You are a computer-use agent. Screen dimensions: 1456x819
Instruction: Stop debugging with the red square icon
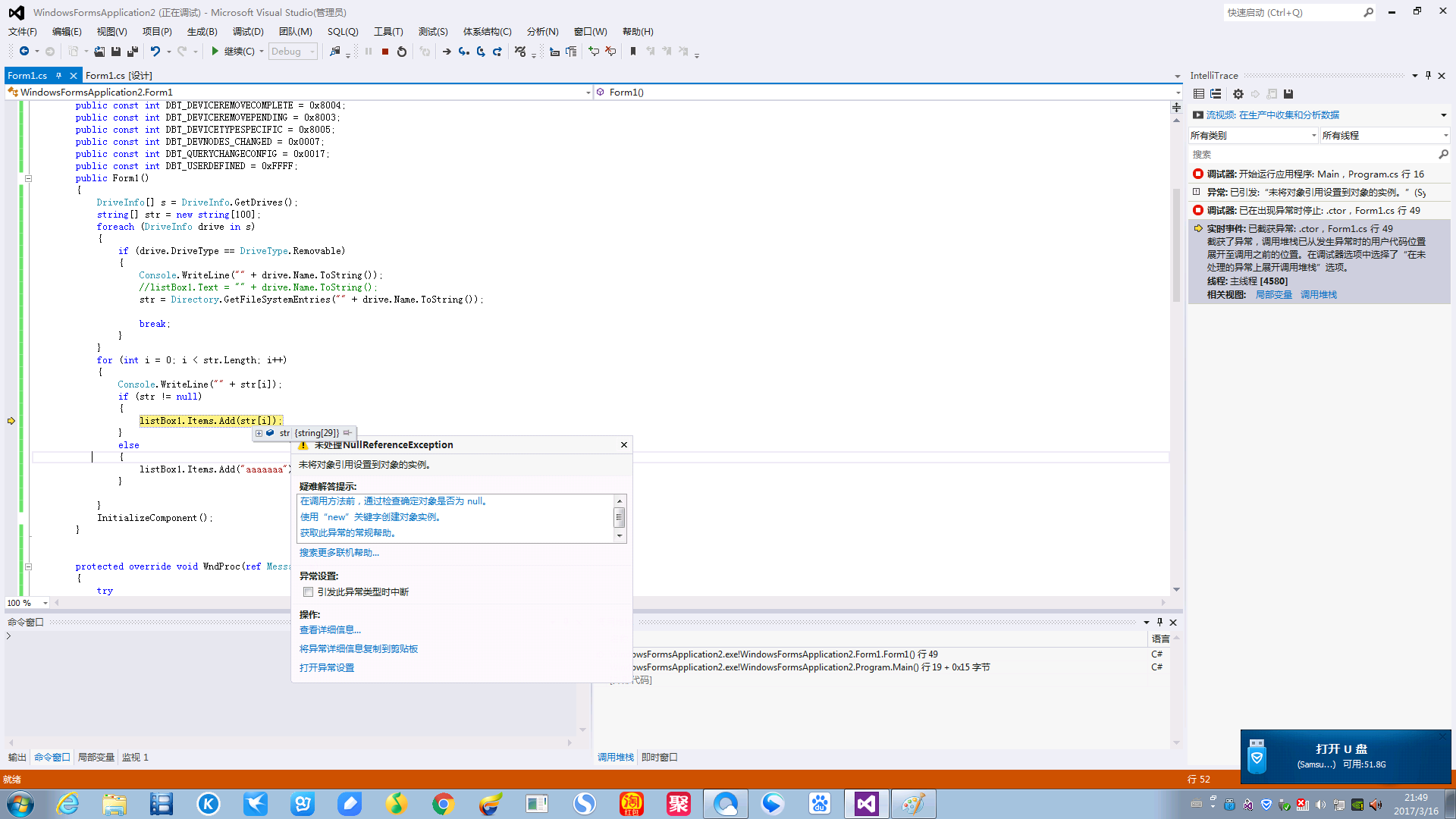pos(385,52)
